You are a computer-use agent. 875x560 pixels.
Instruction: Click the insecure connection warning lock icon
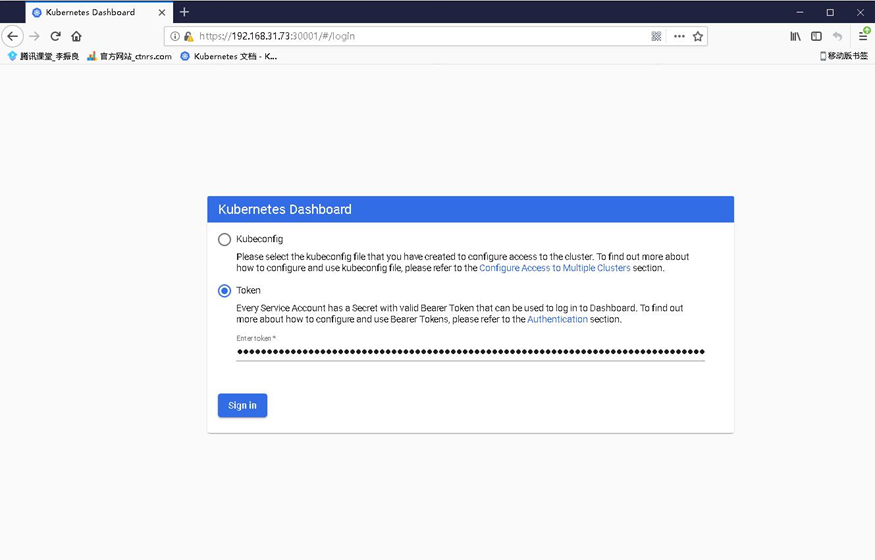pos(189,36)
